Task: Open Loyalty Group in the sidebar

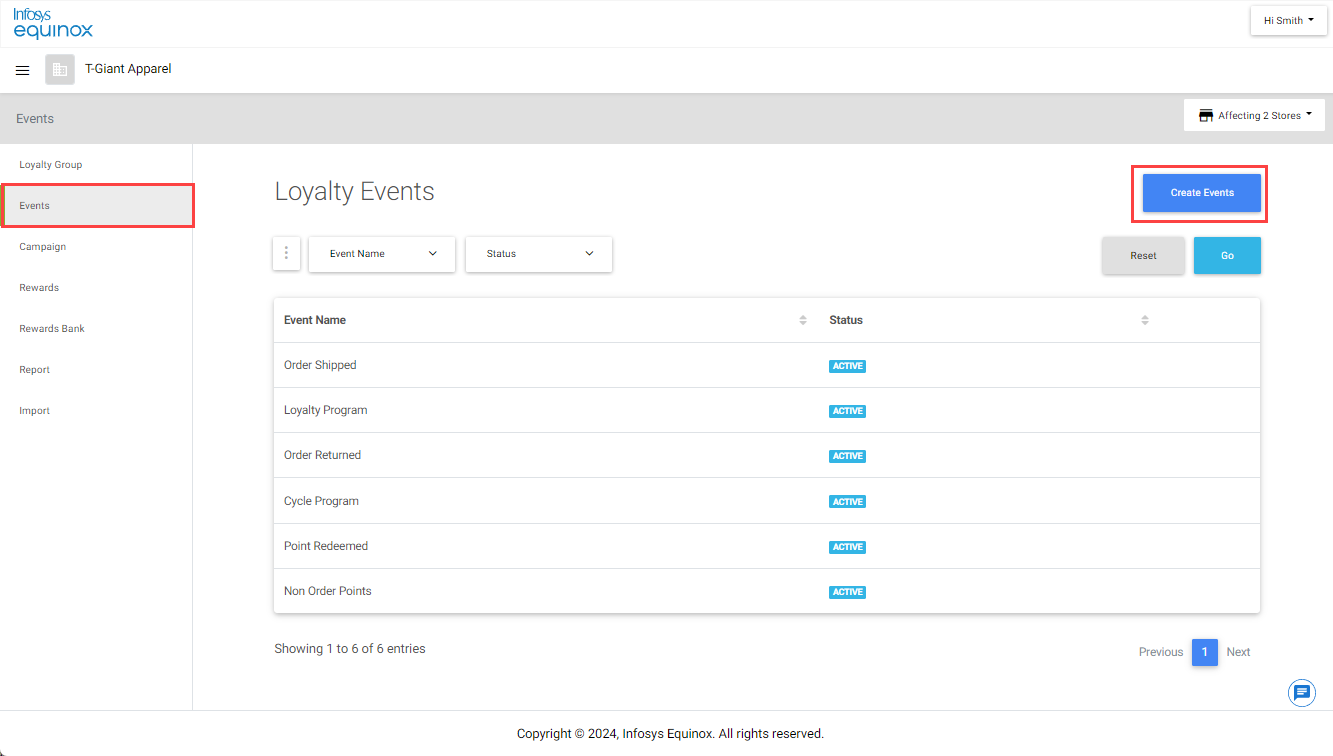Action: 51,165
